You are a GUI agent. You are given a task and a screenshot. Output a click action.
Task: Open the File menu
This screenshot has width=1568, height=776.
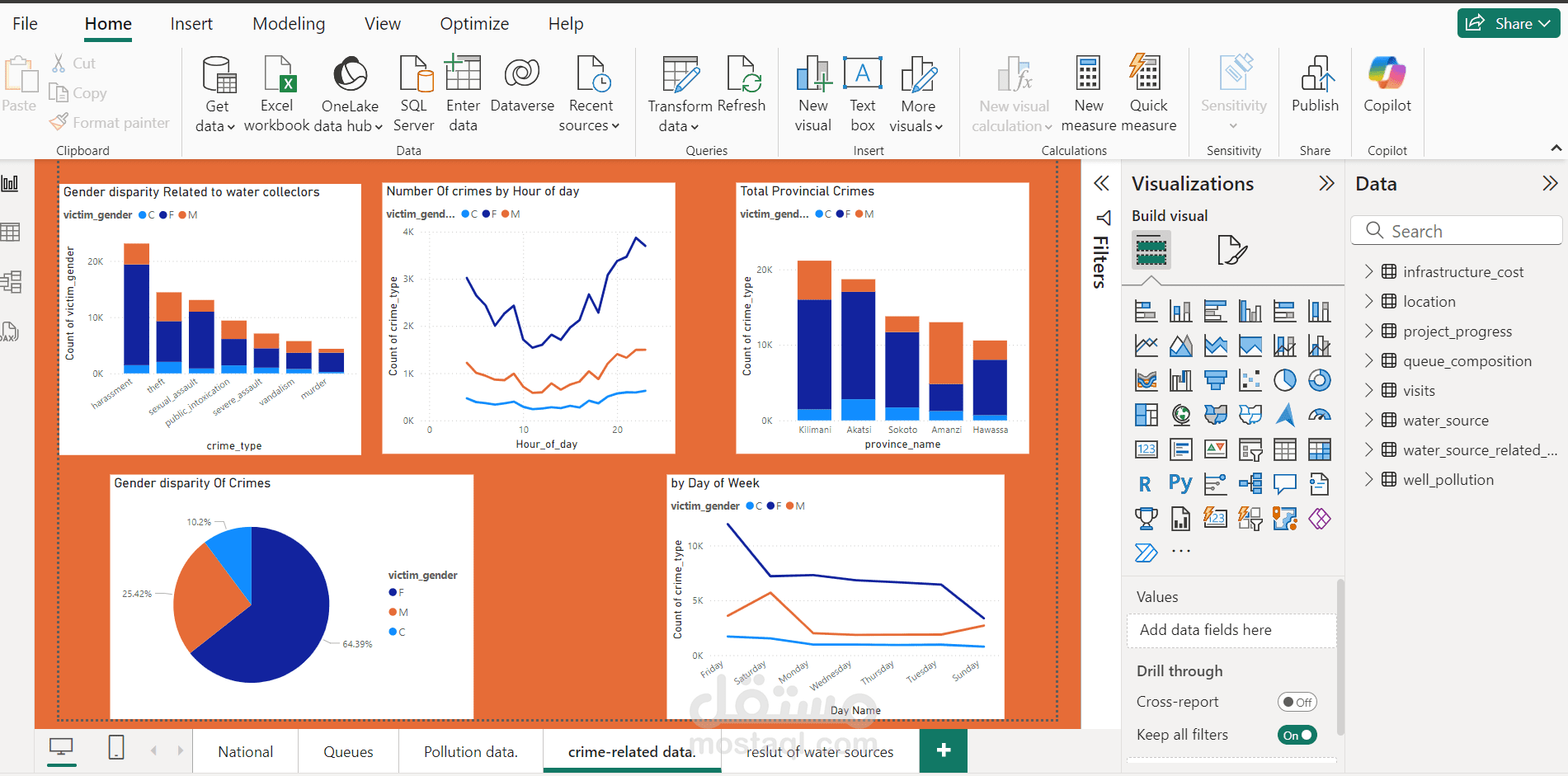25,24
